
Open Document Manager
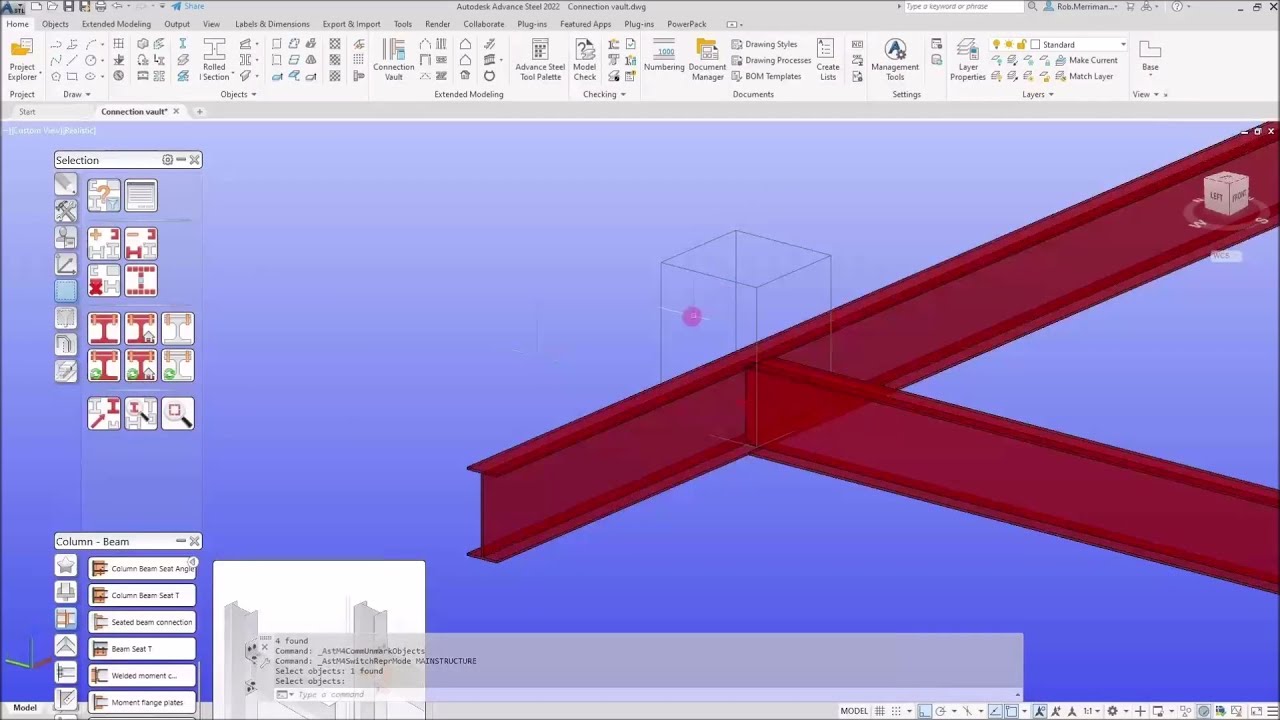[x=707, y=60]
